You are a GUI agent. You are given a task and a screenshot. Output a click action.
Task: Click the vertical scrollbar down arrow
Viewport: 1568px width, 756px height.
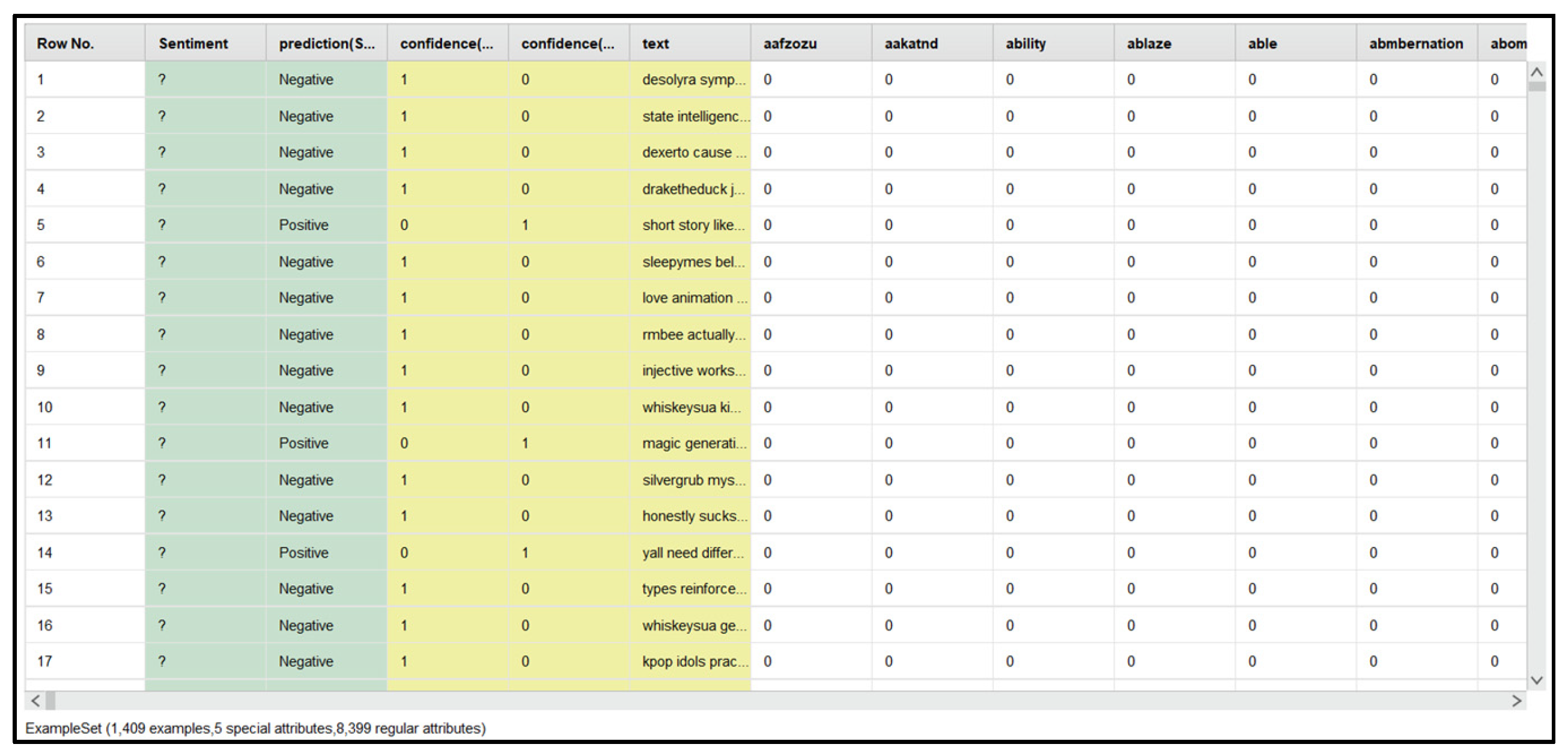(x=1536, y=680)
